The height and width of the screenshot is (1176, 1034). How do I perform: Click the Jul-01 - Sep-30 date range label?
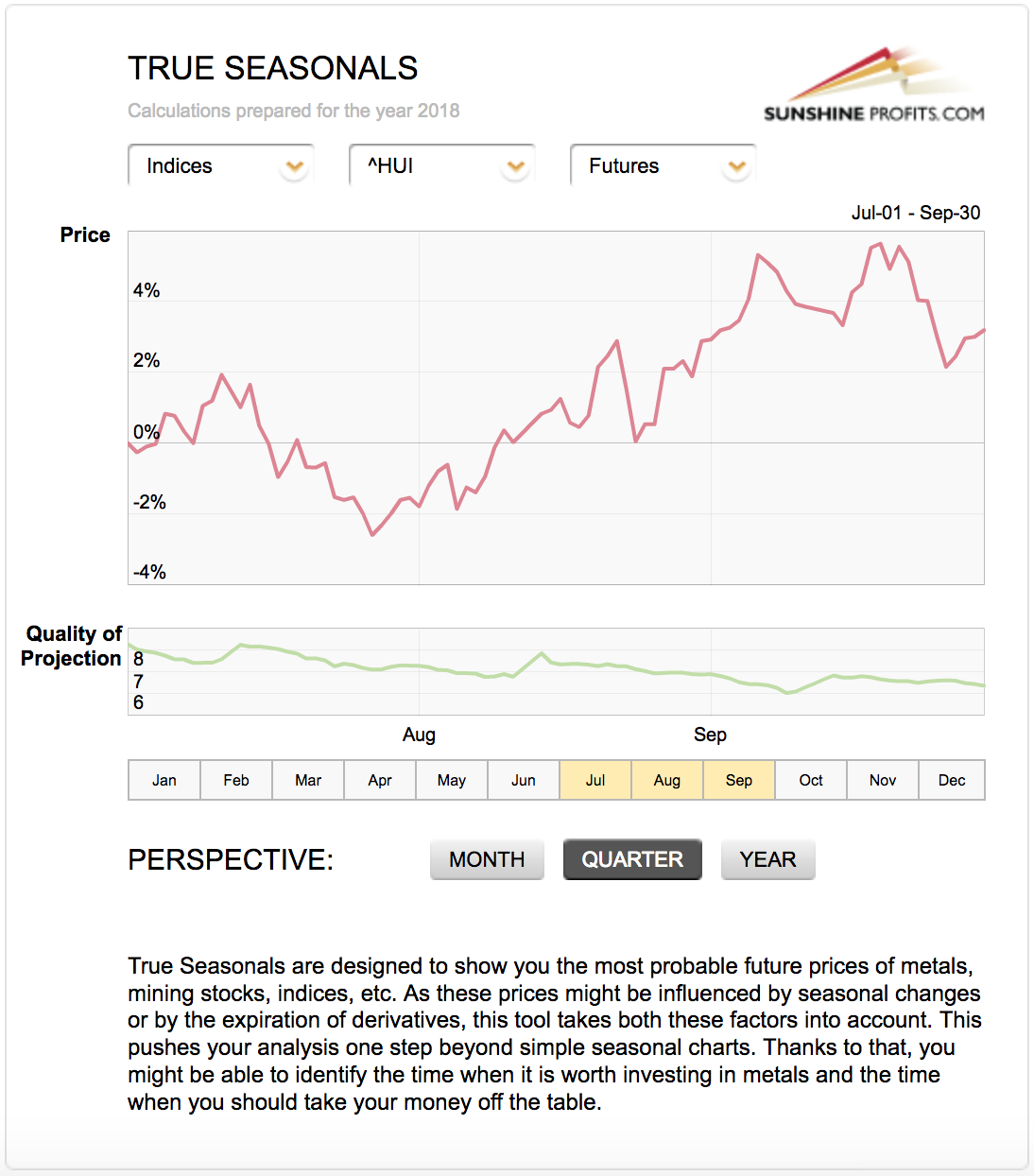915,213
